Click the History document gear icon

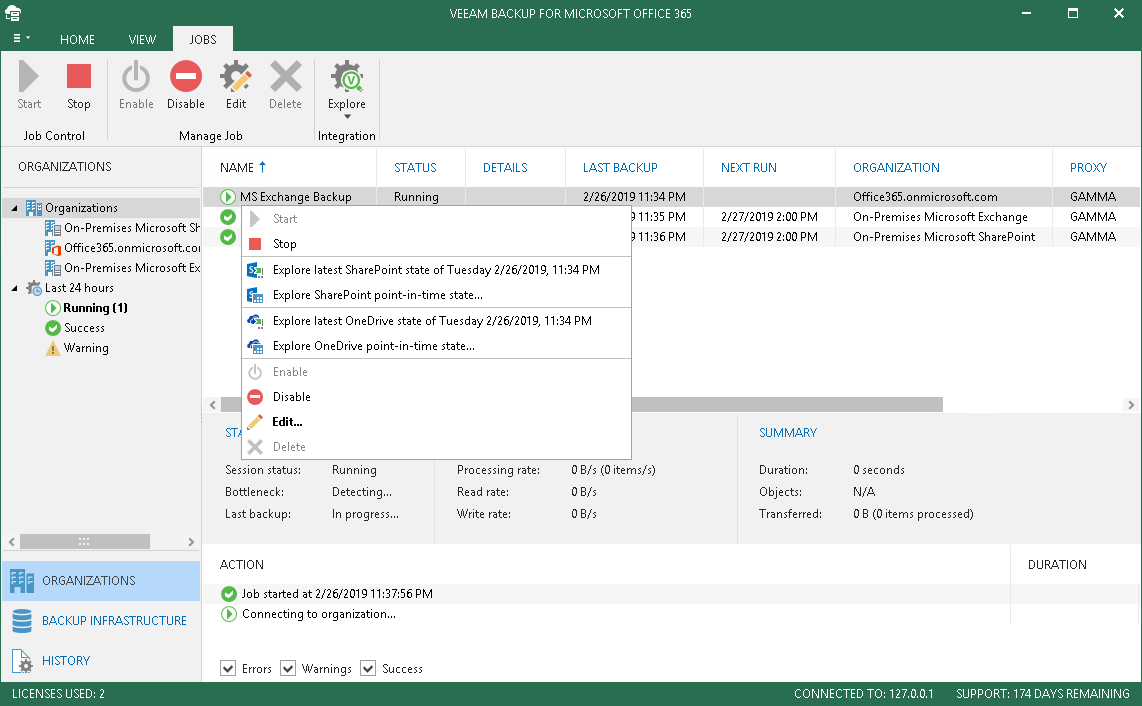[x=22, y=661]
